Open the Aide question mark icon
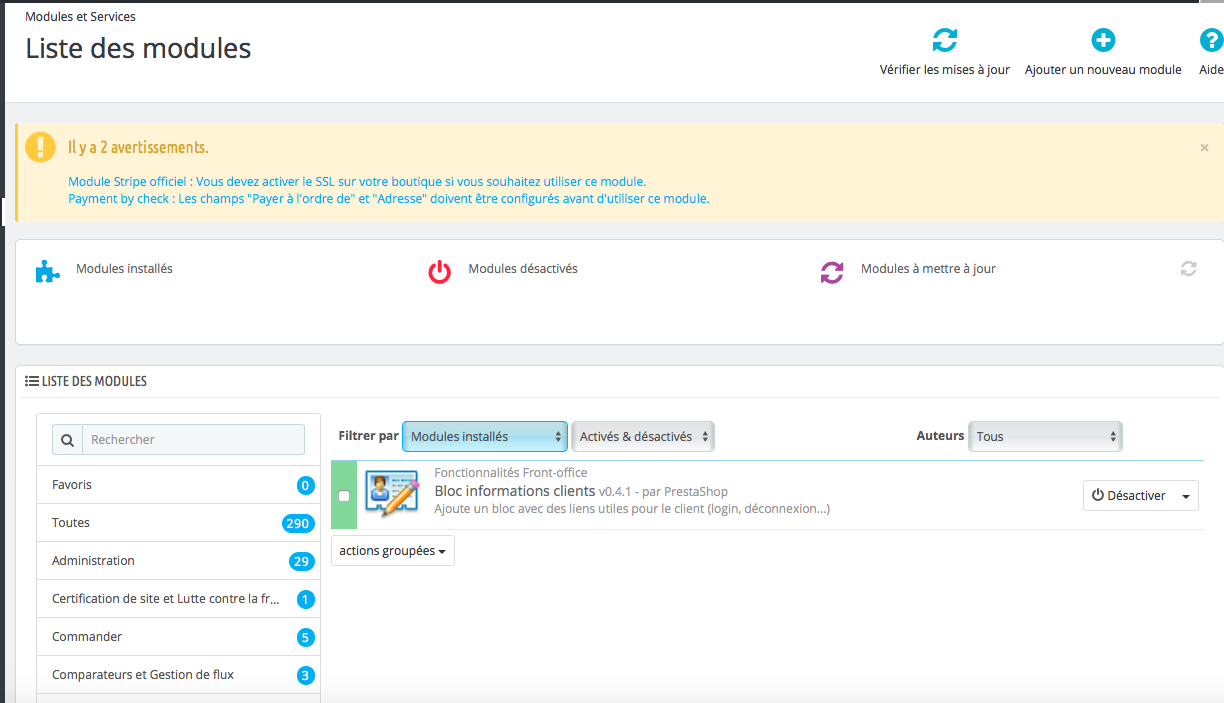 1211,40
